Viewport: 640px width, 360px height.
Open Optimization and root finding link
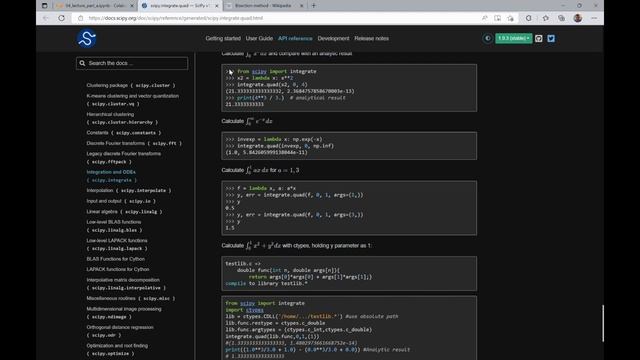pyautogui.click(x=117, y=349)
